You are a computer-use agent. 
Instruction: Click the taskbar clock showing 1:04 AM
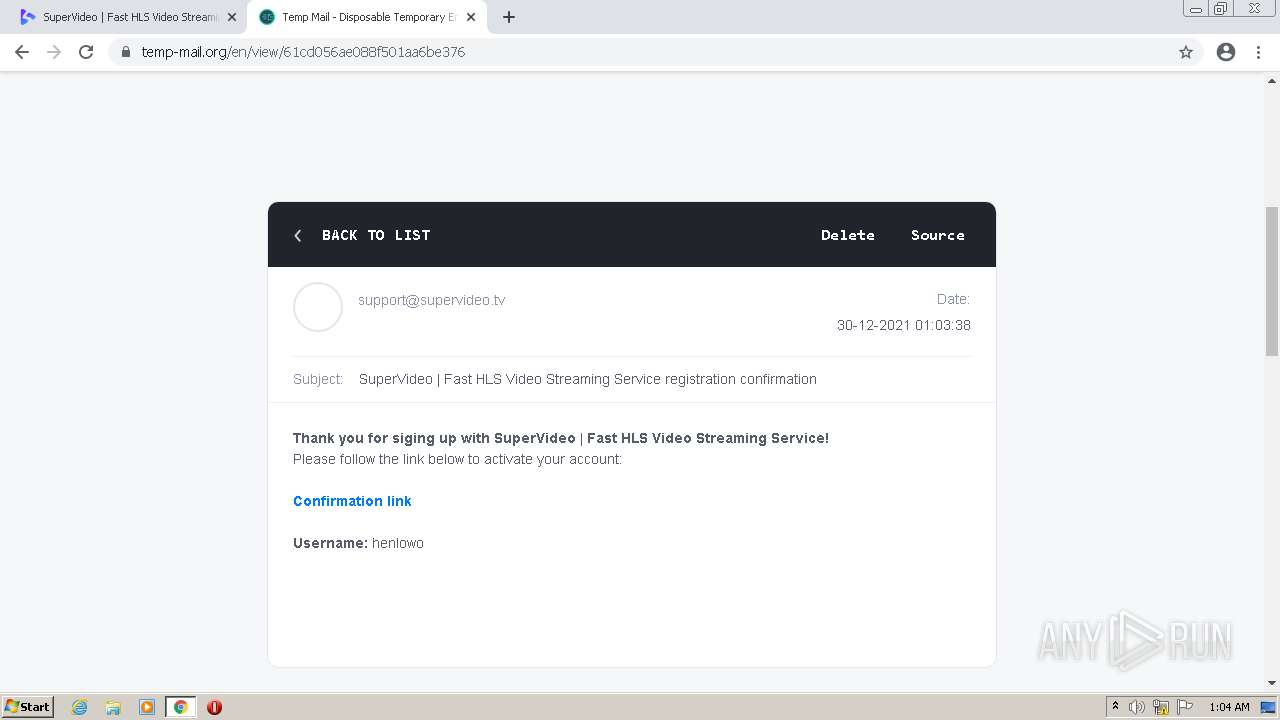pos(1229,707)
